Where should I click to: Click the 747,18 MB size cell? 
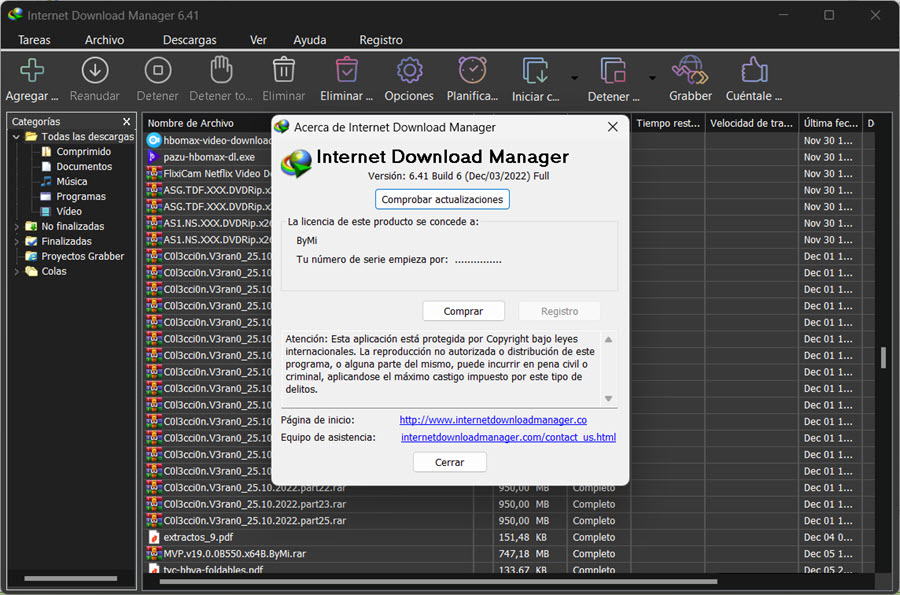523,554
